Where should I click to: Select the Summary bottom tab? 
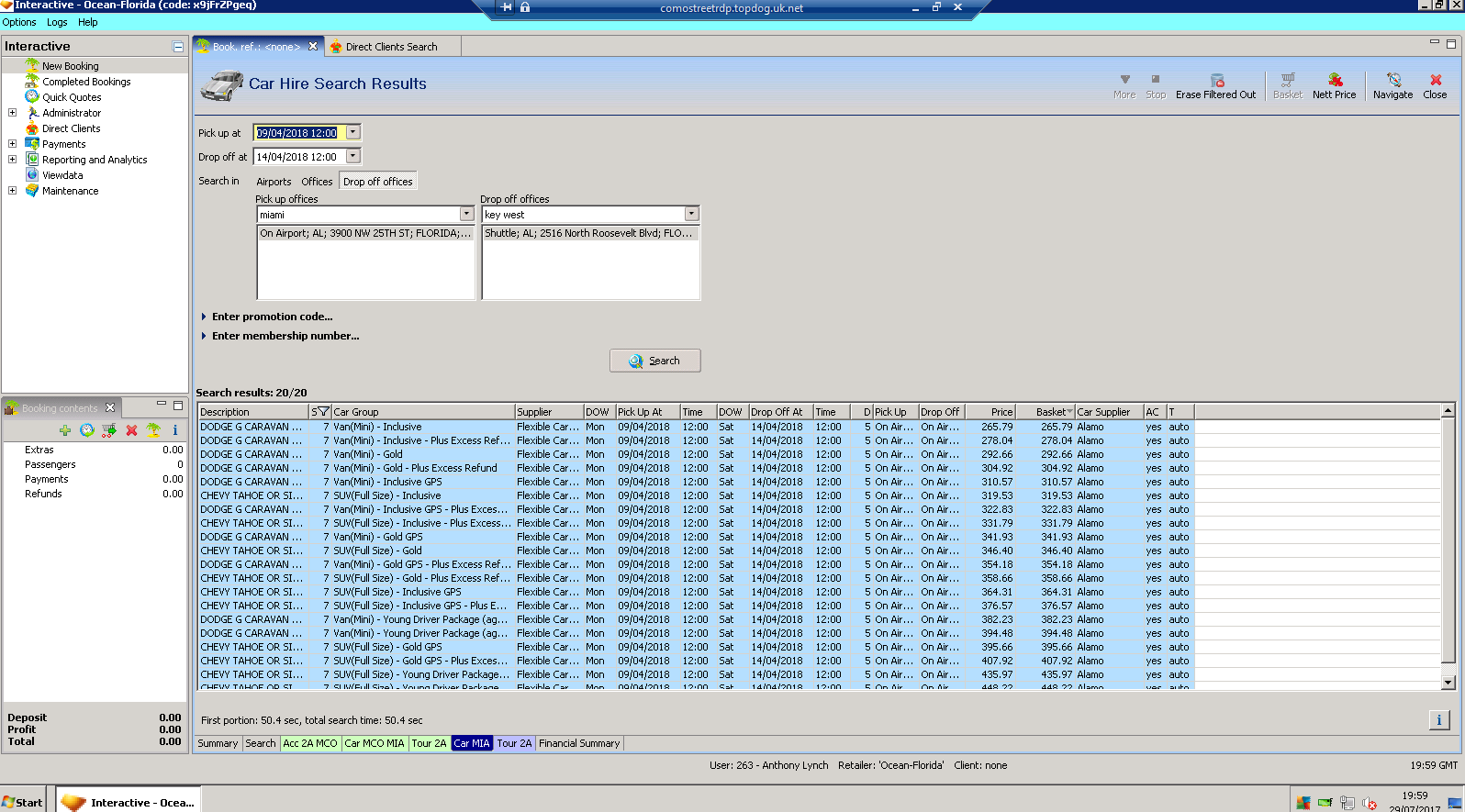click(x=218, y=743)
